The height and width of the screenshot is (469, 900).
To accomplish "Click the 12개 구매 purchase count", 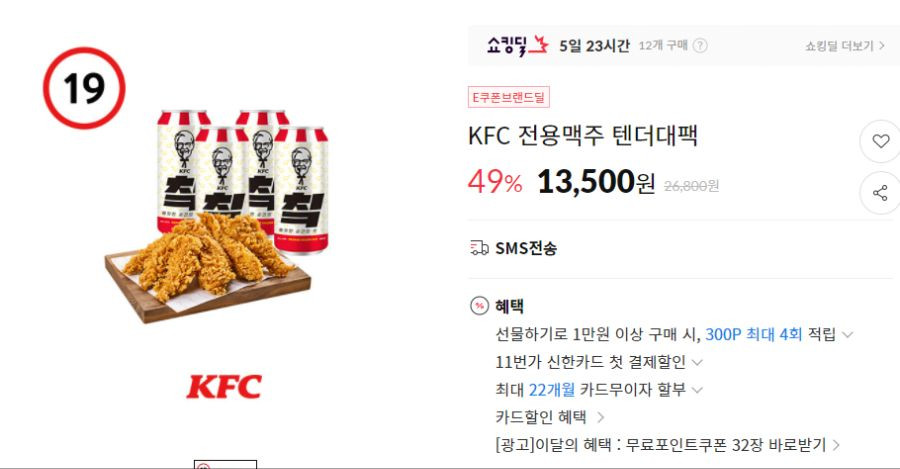I will (663, 45).
